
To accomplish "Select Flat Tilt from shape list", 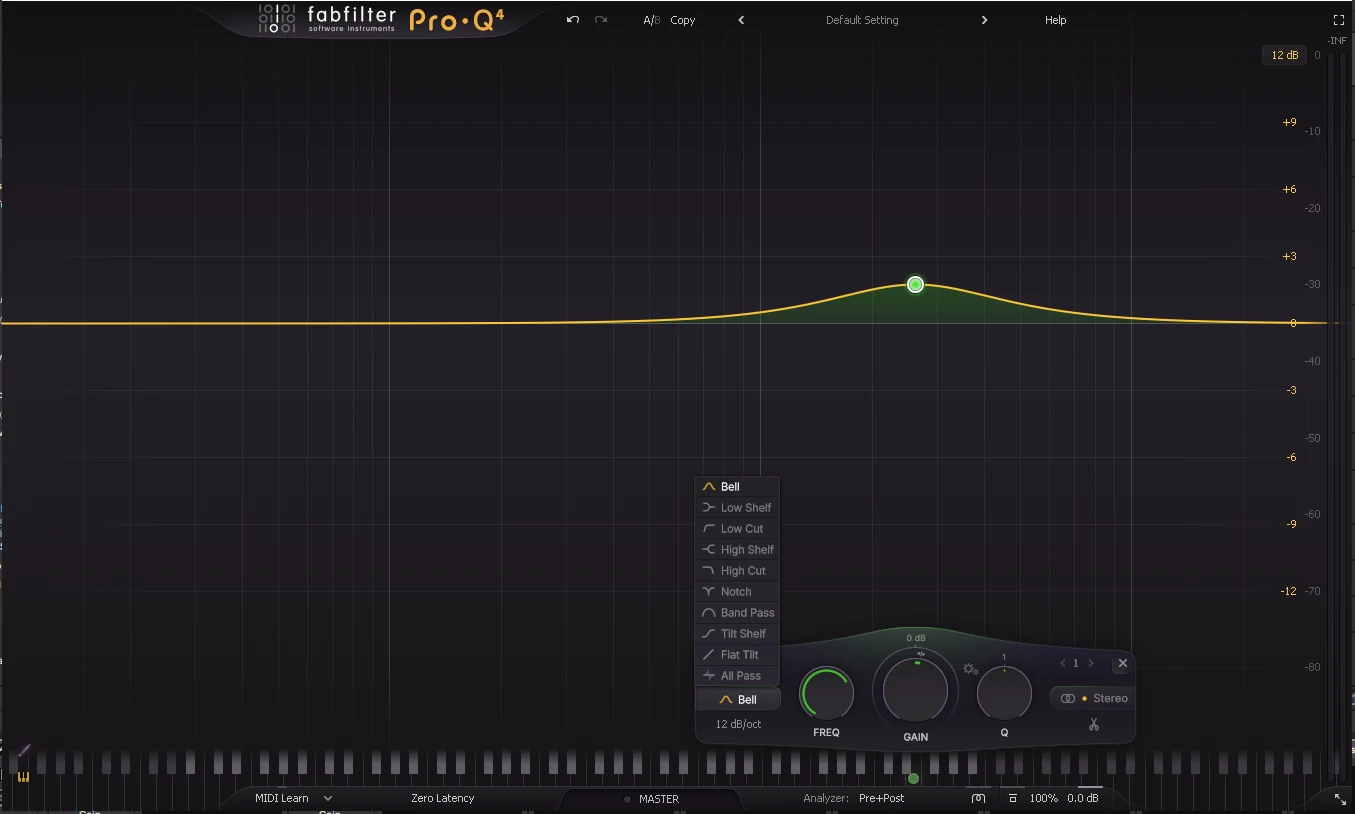I will click(737, 655).
